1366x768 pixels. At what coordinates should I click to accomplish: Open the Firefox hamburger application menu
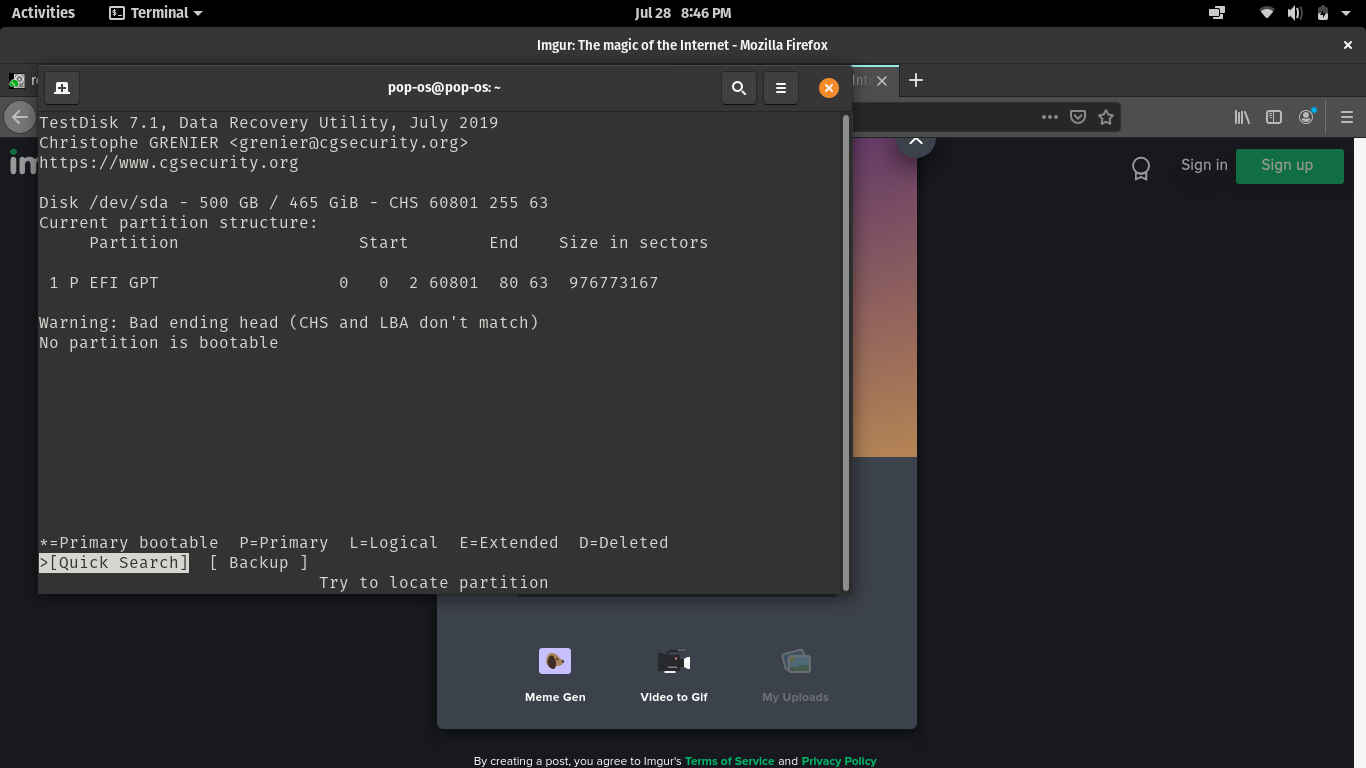coord(1347,117)
